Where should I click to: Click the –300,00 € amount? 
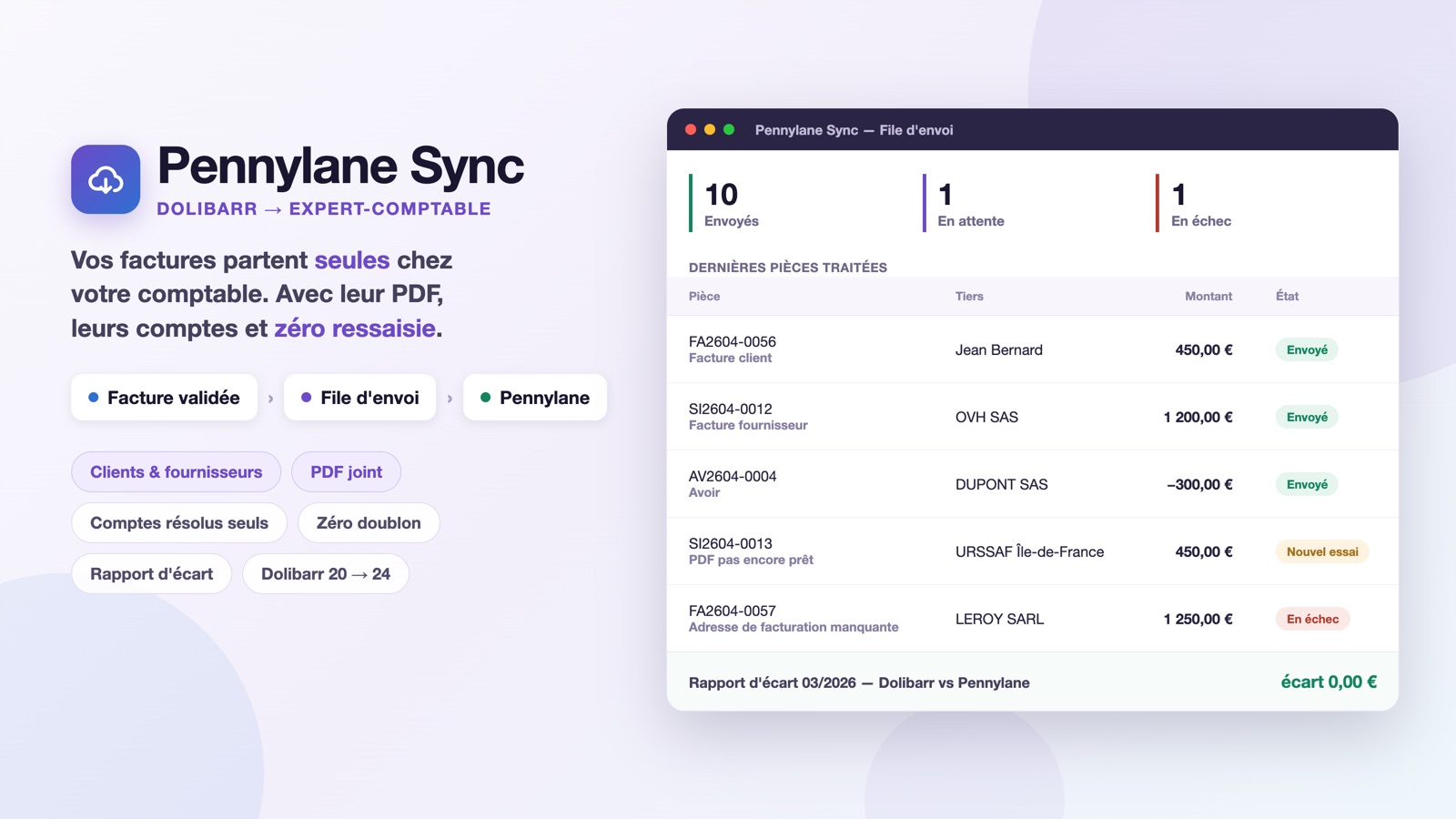coord(1200,485)
